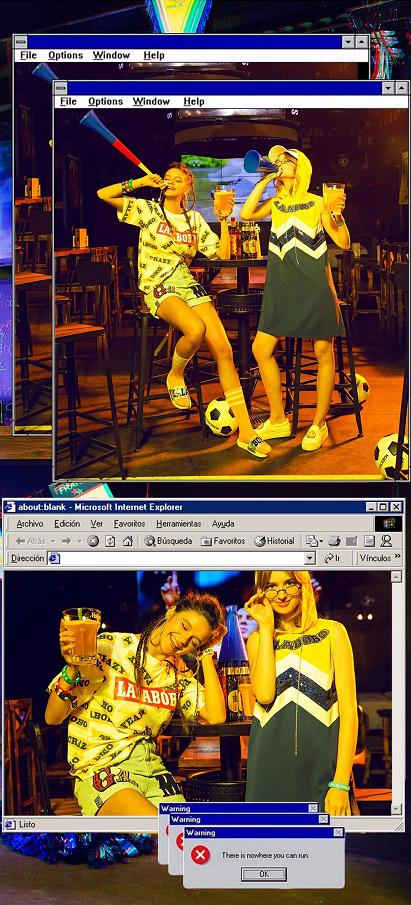
Task: Click the vuvuzela party photo in the front retro window
Action: pos(231,293)
